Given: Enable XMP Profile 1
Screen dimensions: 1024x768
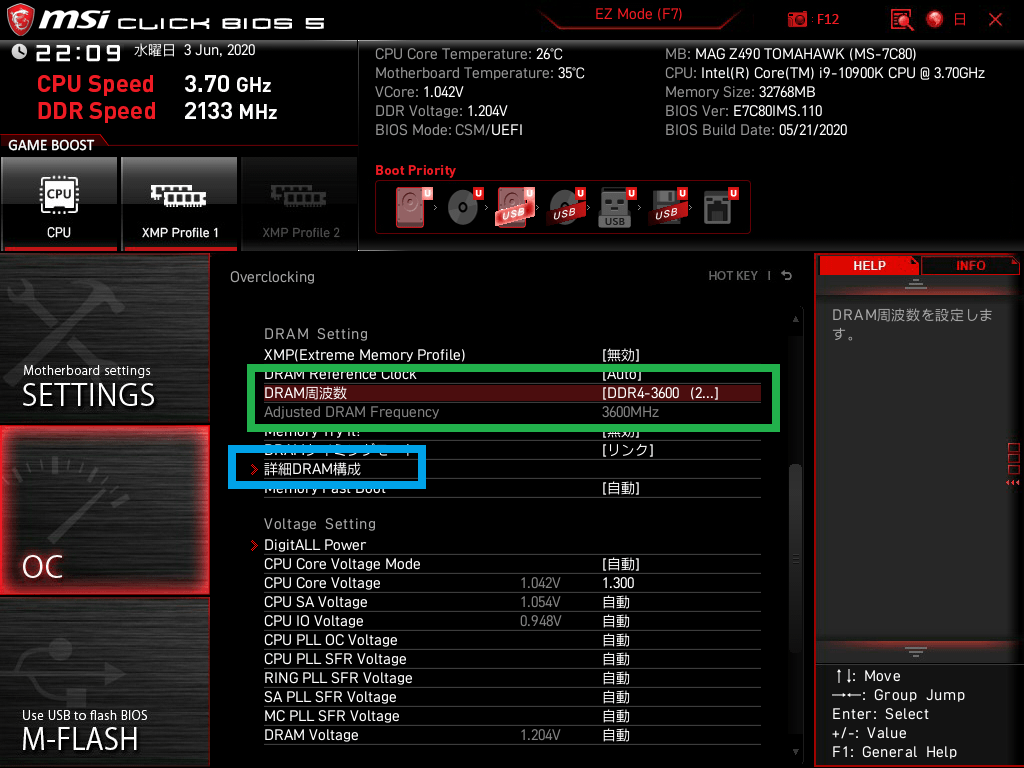Looking at the screenshot, I should click(x=180, y=203).
